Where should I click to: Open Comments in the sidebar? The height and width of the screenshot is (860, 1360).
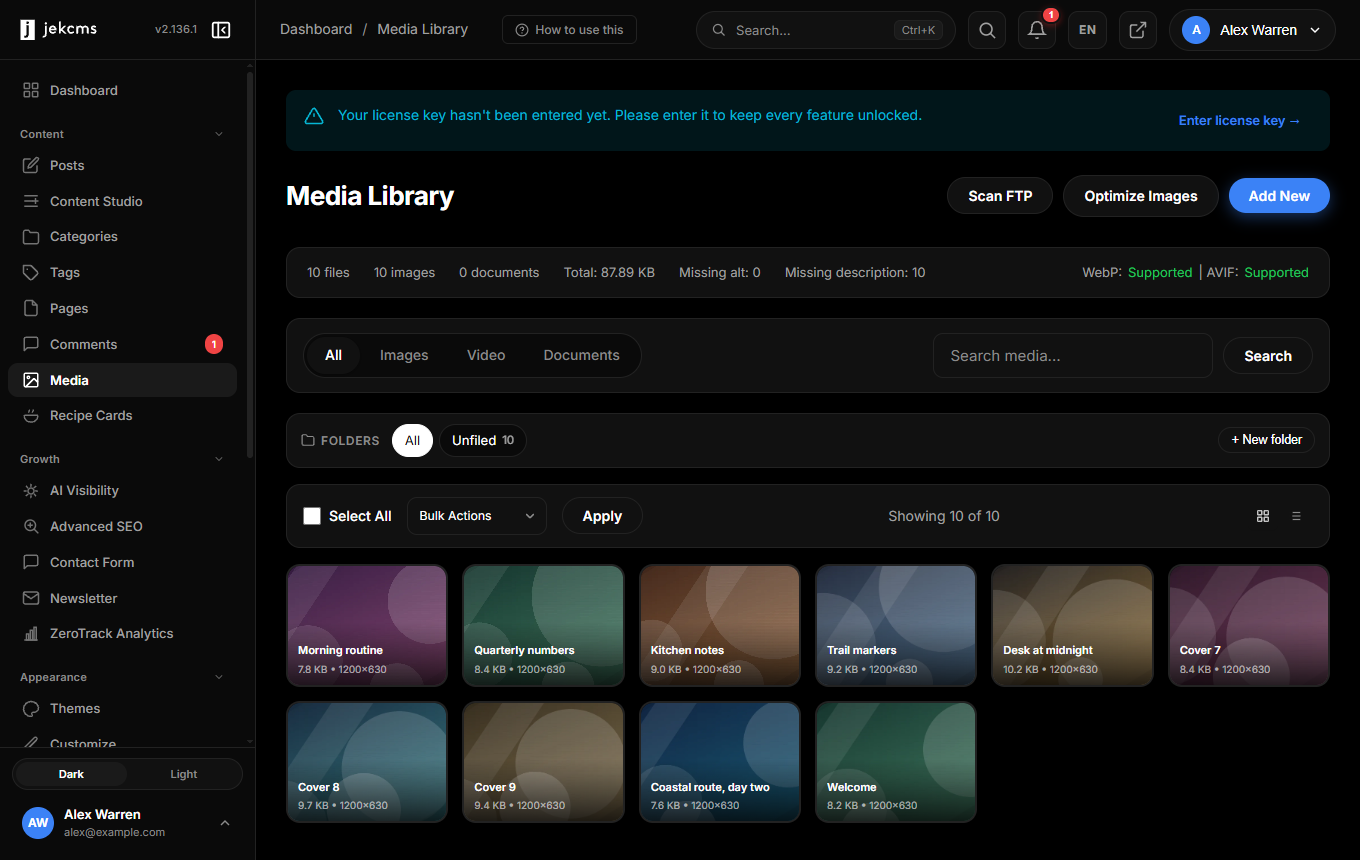122,344
